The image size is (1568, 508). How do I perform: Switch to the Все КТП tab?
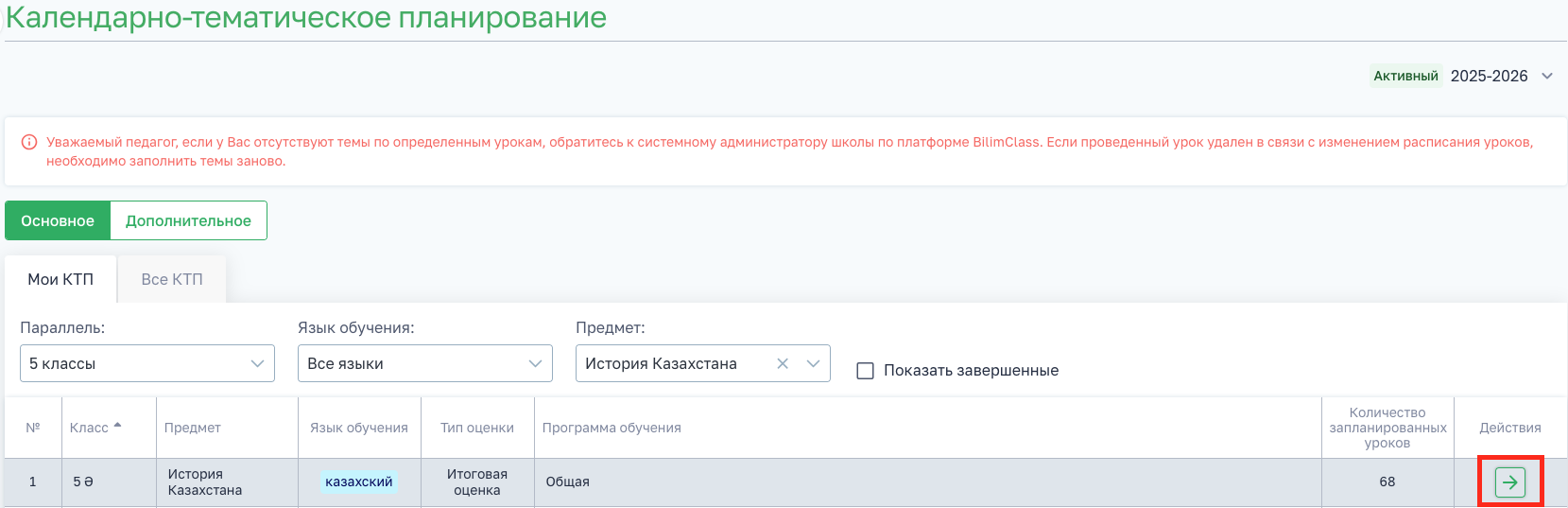point(172,280)
